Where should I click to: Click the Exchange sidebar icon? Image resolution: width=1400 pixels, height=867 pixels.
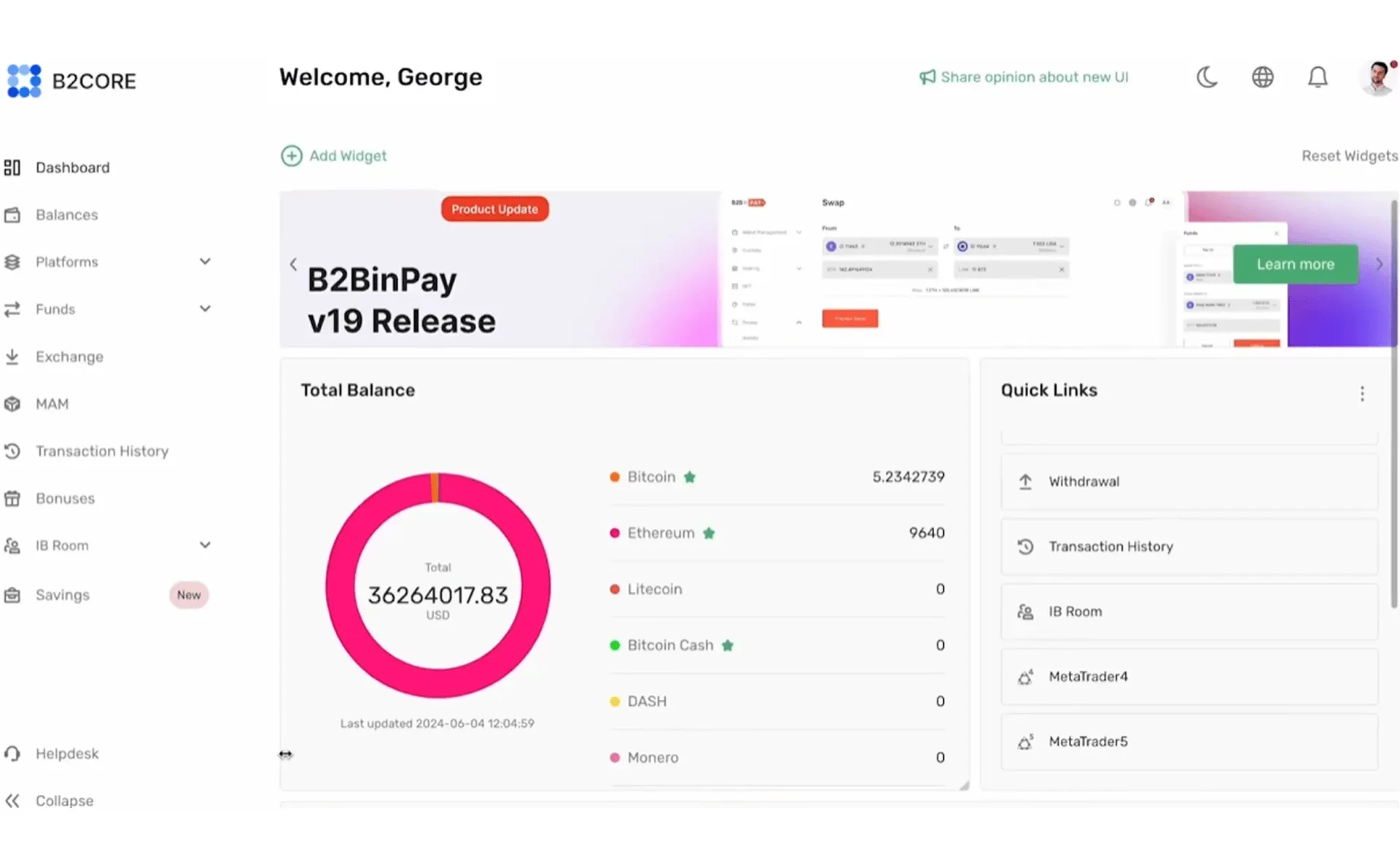click(12, 357)
